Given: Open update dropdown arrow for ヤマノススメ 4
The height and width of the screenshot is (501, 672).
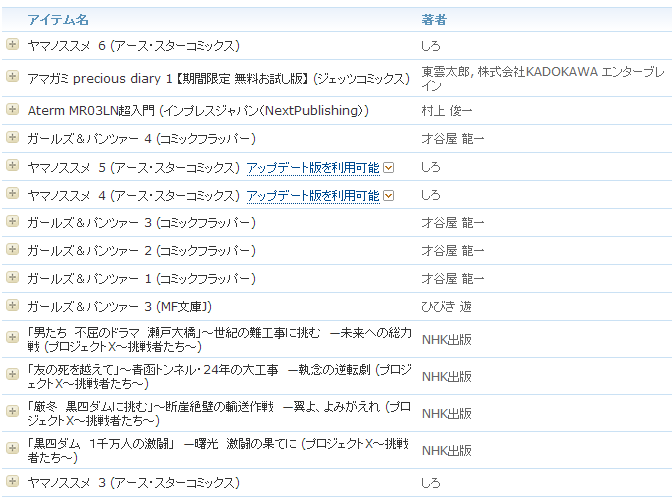Looking at the screenshot, I should [x=388, y=196].
